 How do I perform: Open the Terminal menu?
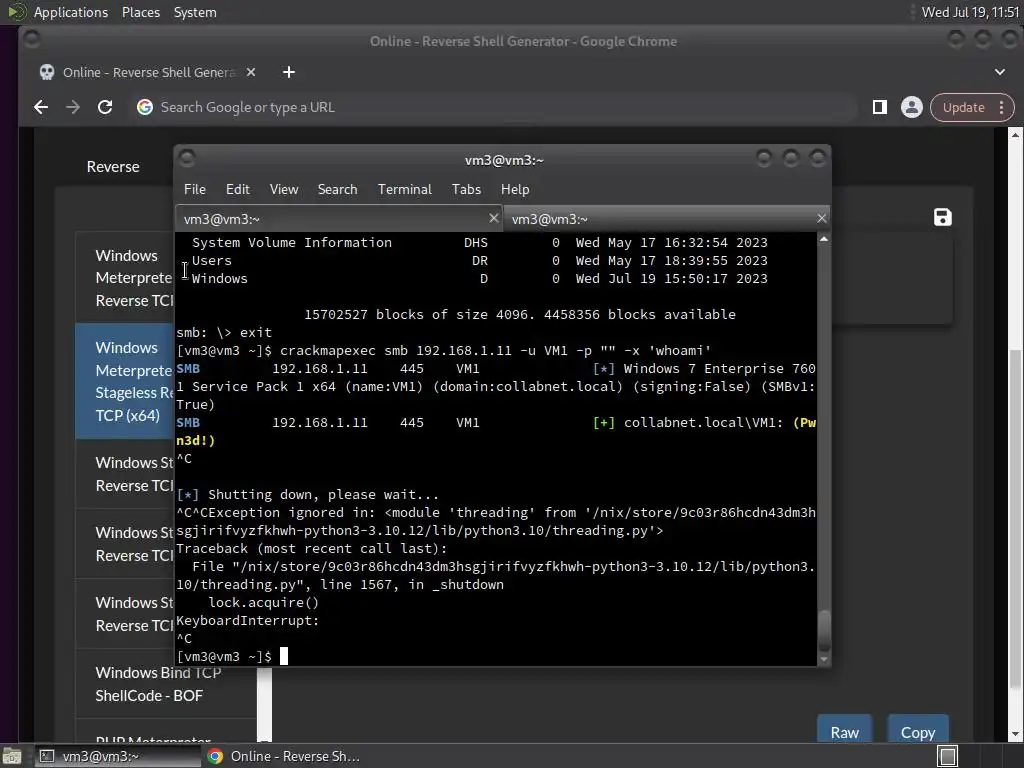pos(404,189)
